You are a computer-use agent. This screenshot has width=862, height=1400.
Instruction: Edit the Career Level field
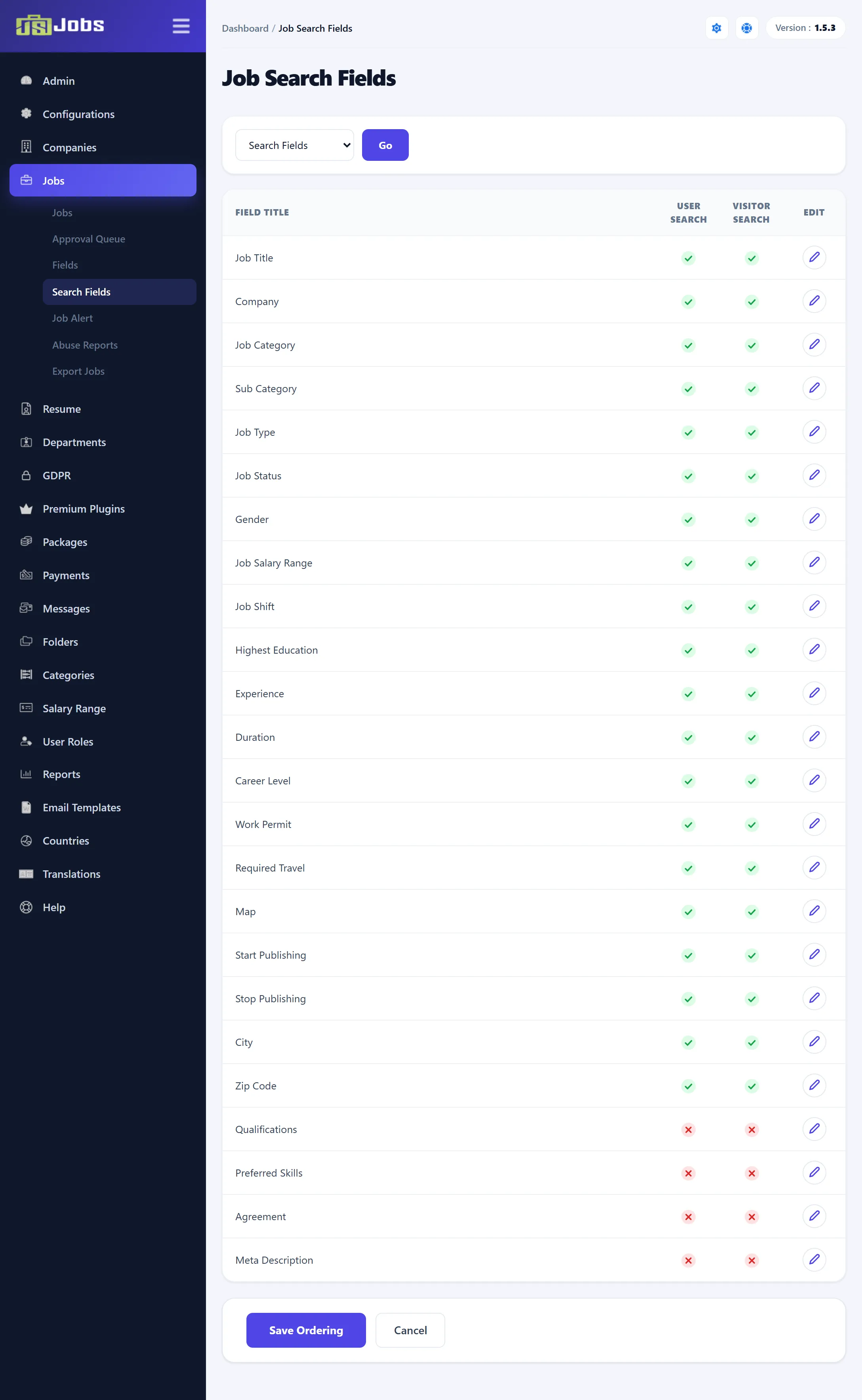814,780
